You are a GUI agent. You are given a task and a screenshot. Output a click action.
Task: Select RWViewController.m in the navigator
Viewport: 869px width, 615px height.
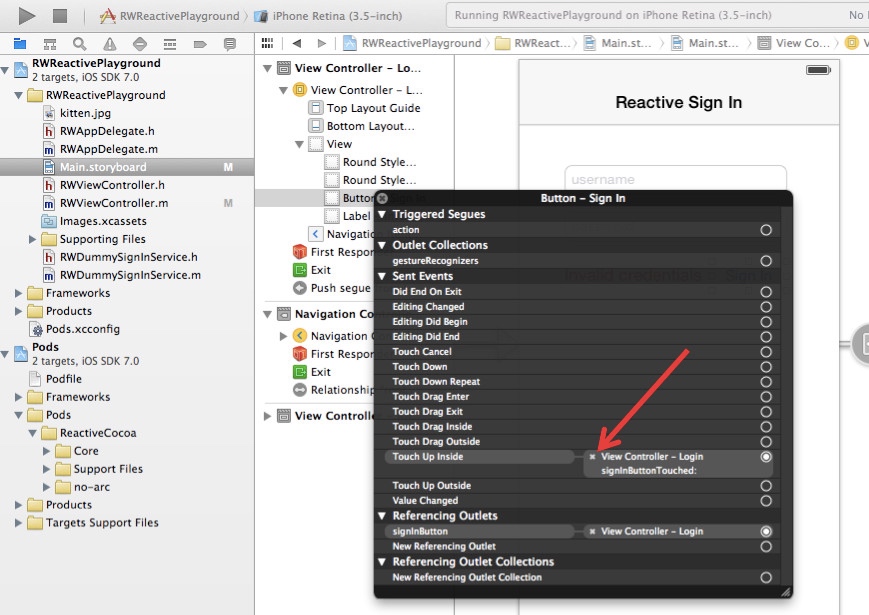(114, 203)
